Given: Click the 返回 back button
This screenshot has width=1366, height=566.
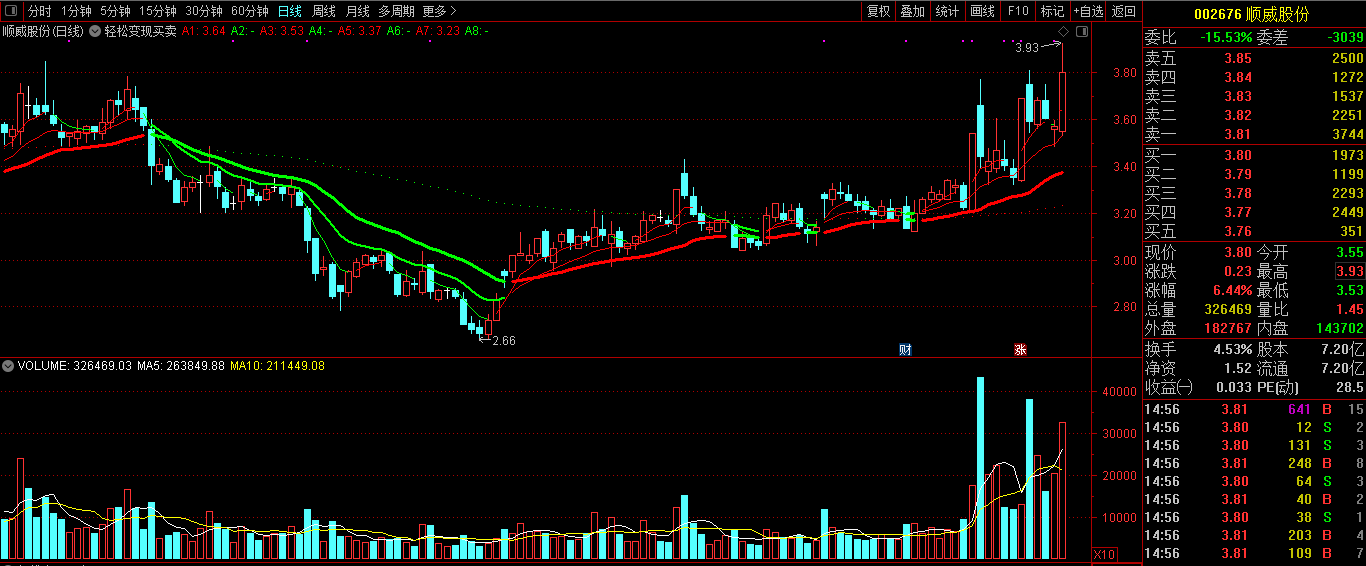Looking at the screenshot, I should (1124, 11).
